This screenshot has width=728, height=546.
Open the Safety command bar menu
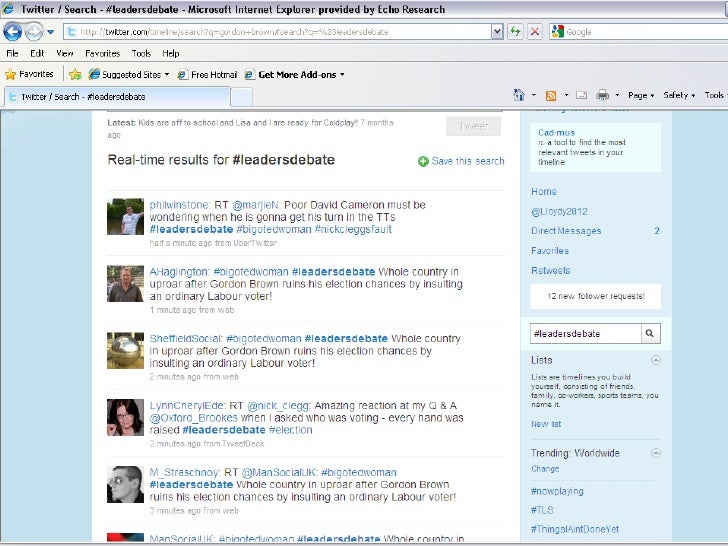(x=679, y=95)
